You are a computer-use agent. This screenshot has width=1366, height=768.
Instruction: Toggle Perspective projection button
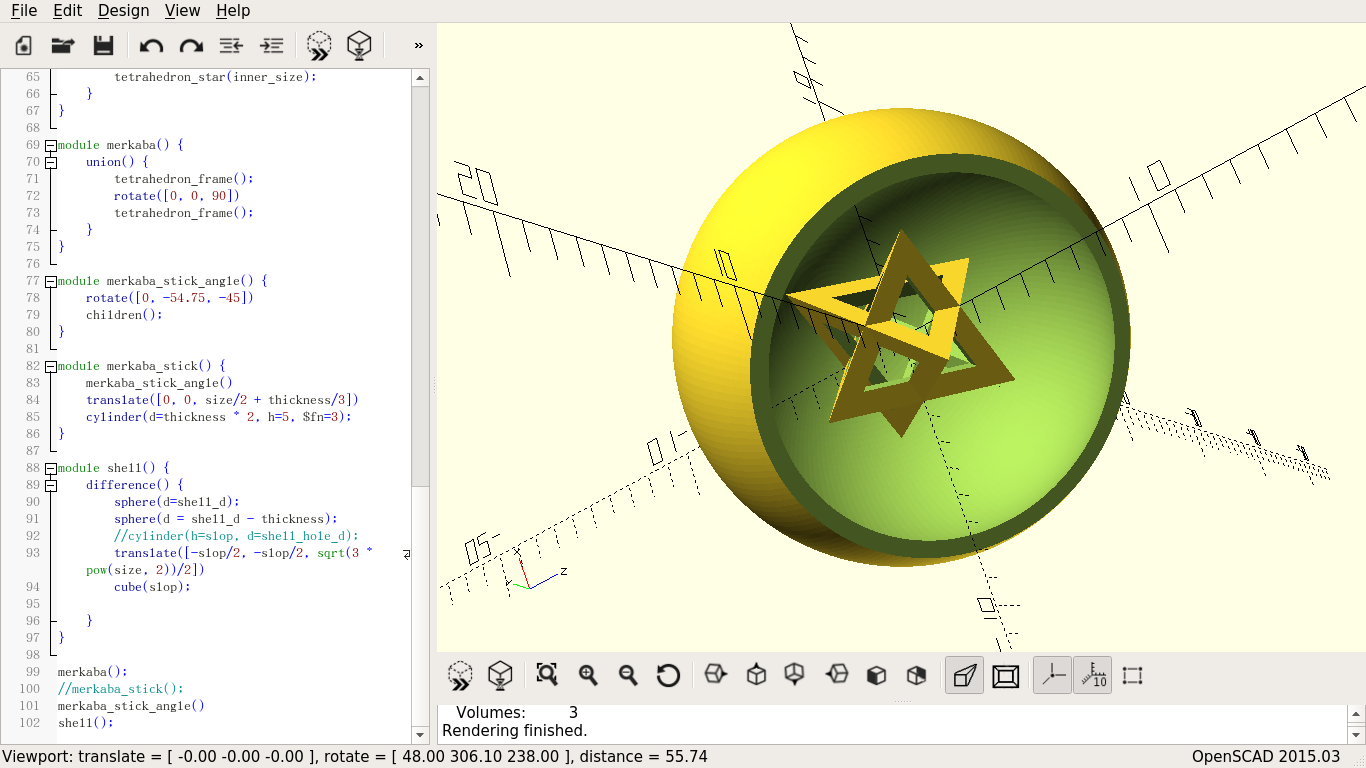pyautogui.click(x=964, y=675)
